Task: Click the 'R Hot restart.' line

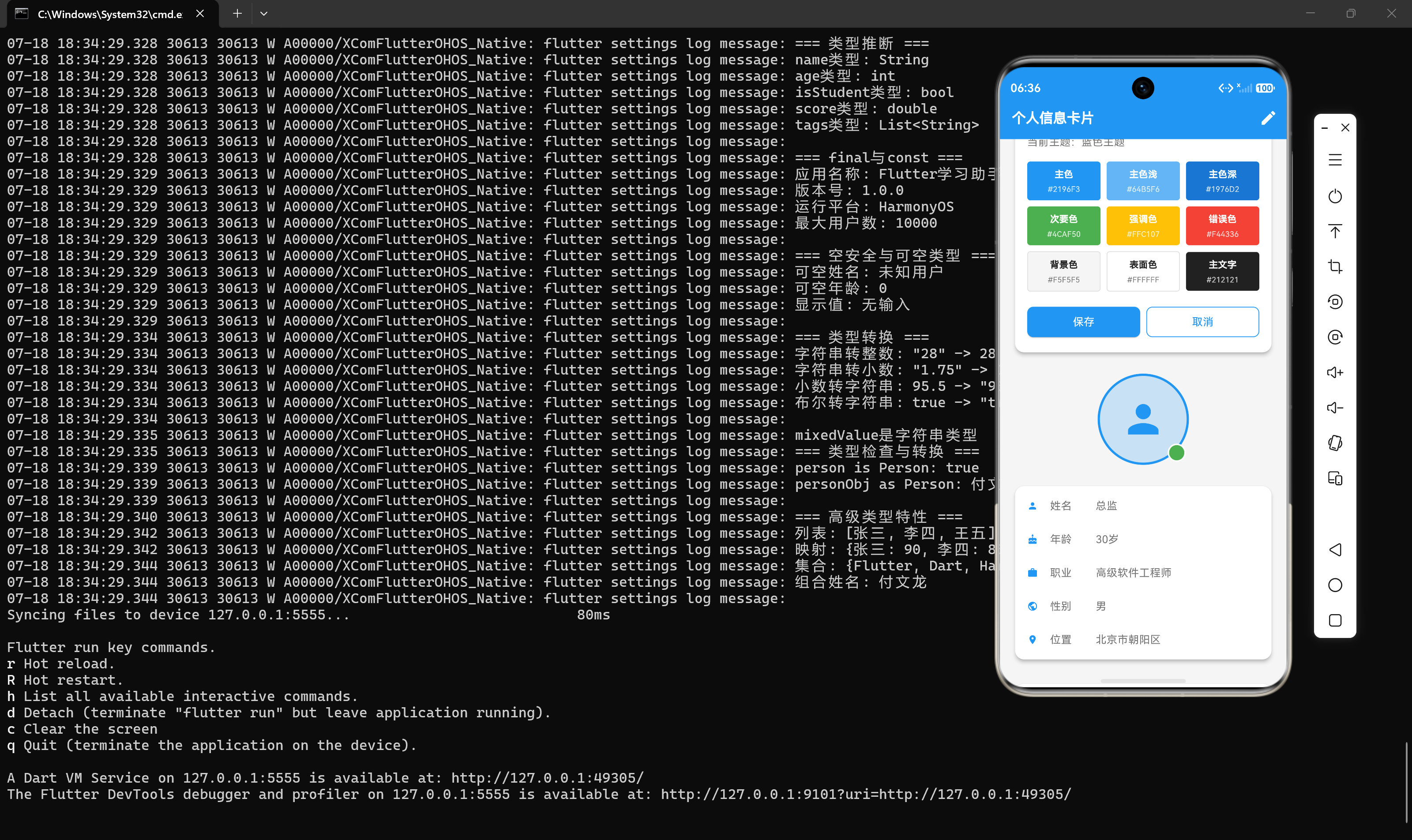Action: click(x=65, y=680)
